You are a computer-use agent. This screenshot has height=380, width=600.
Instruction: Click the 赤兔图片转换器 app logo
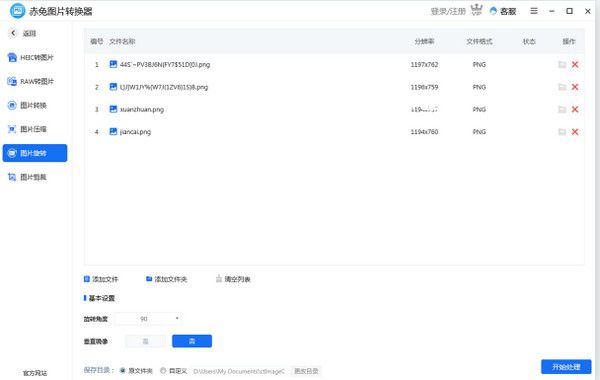(17, 11)
